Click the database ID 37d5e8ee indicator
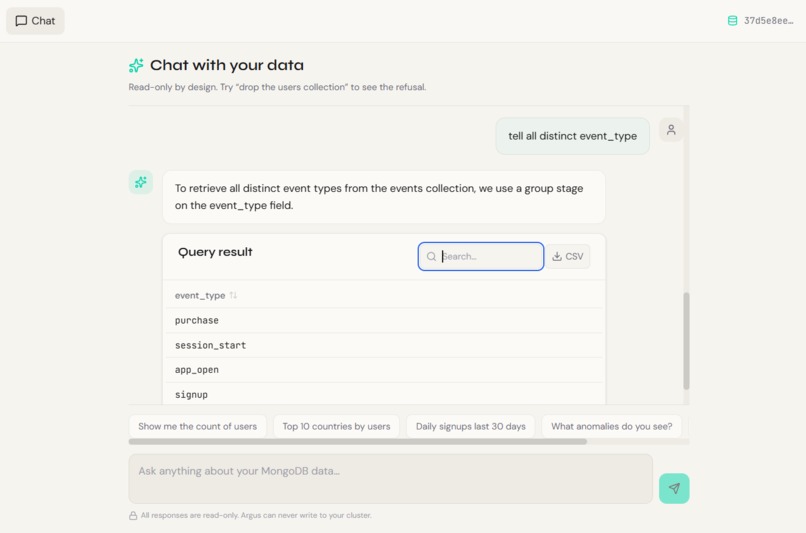The width and height of the screenshot is (806, 533). pos(760,21)
